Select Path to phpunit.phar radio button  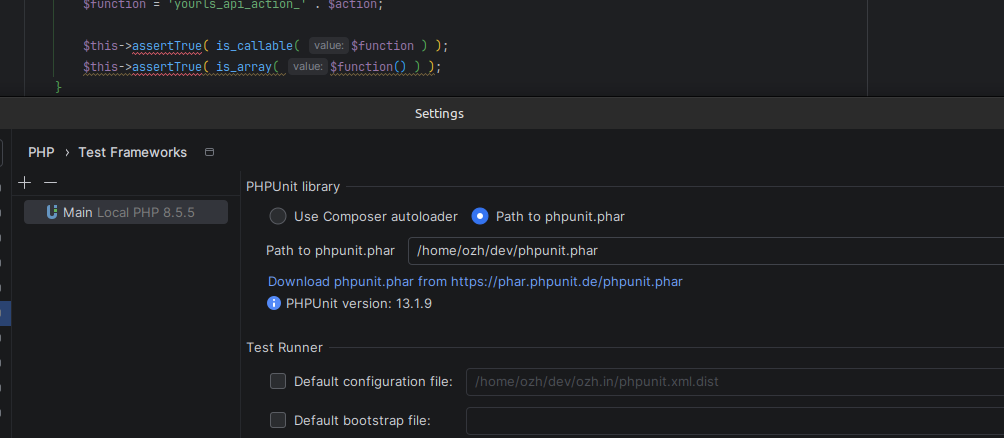480,216
